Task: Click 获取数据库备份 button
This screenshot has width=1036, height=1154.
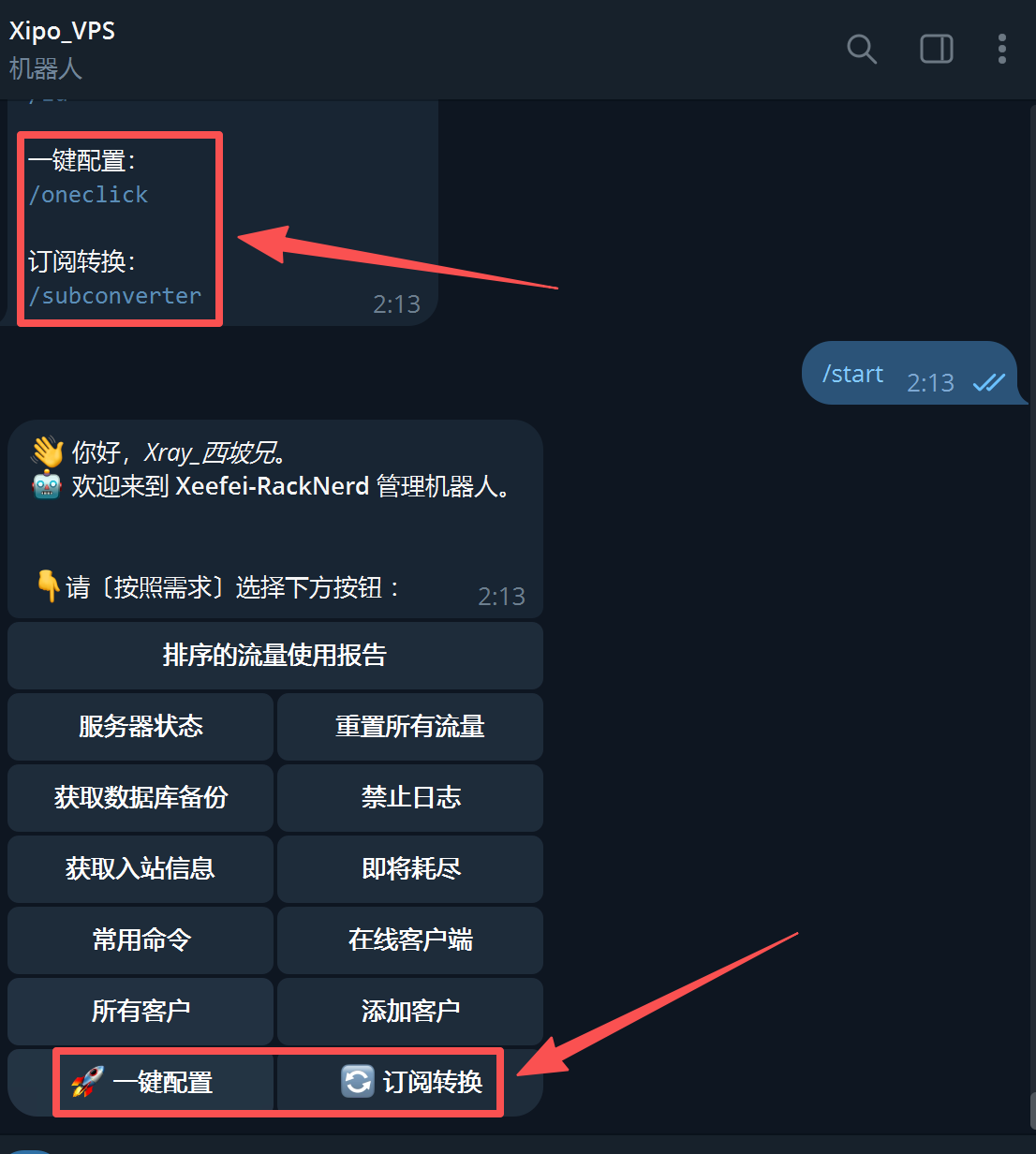Action: (x=141, y=798)
